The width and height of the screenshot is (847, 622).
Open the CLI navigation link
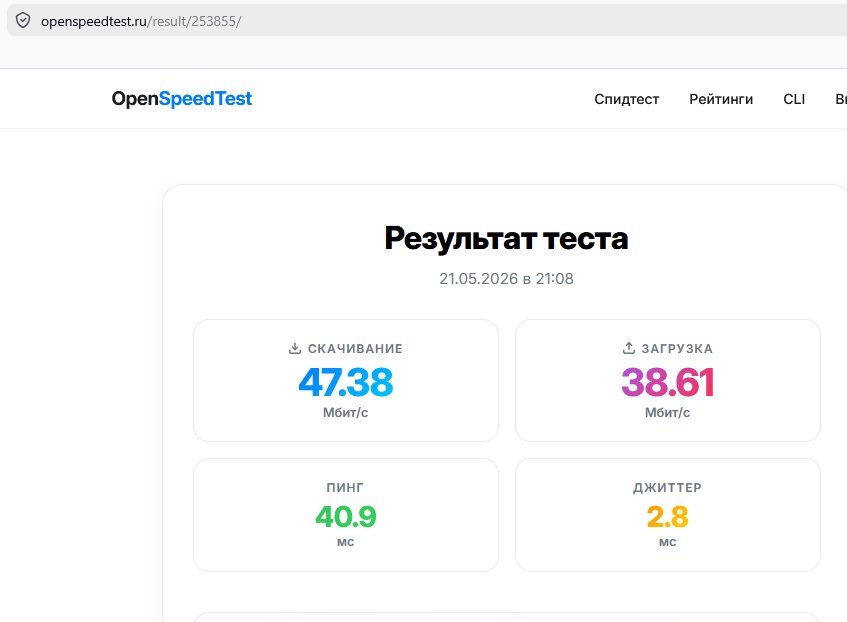(794, 99)
